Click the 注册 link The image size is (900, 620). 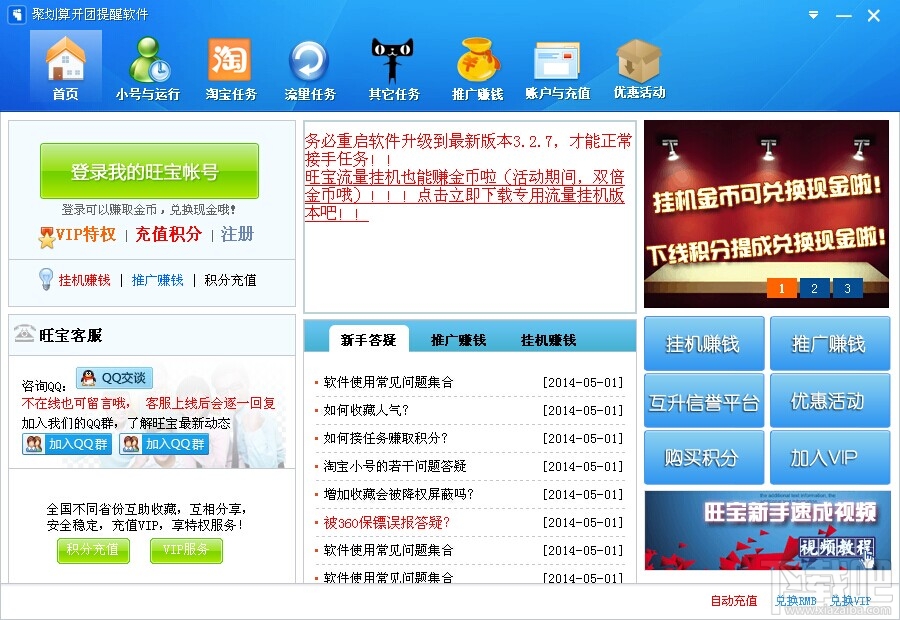coord(237,234)
